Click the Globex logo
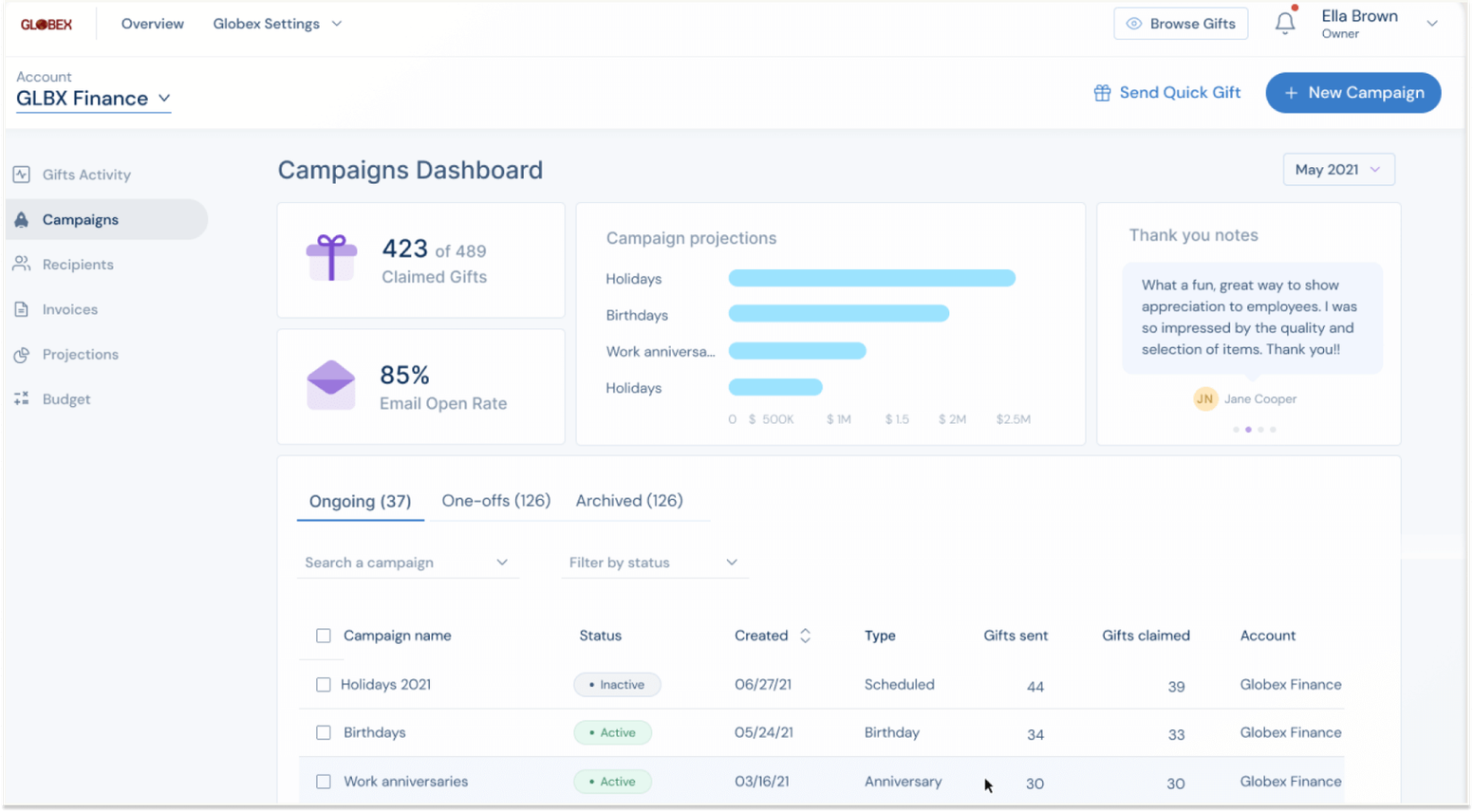This screenshot has width=1473, height=812. point(47,24)
